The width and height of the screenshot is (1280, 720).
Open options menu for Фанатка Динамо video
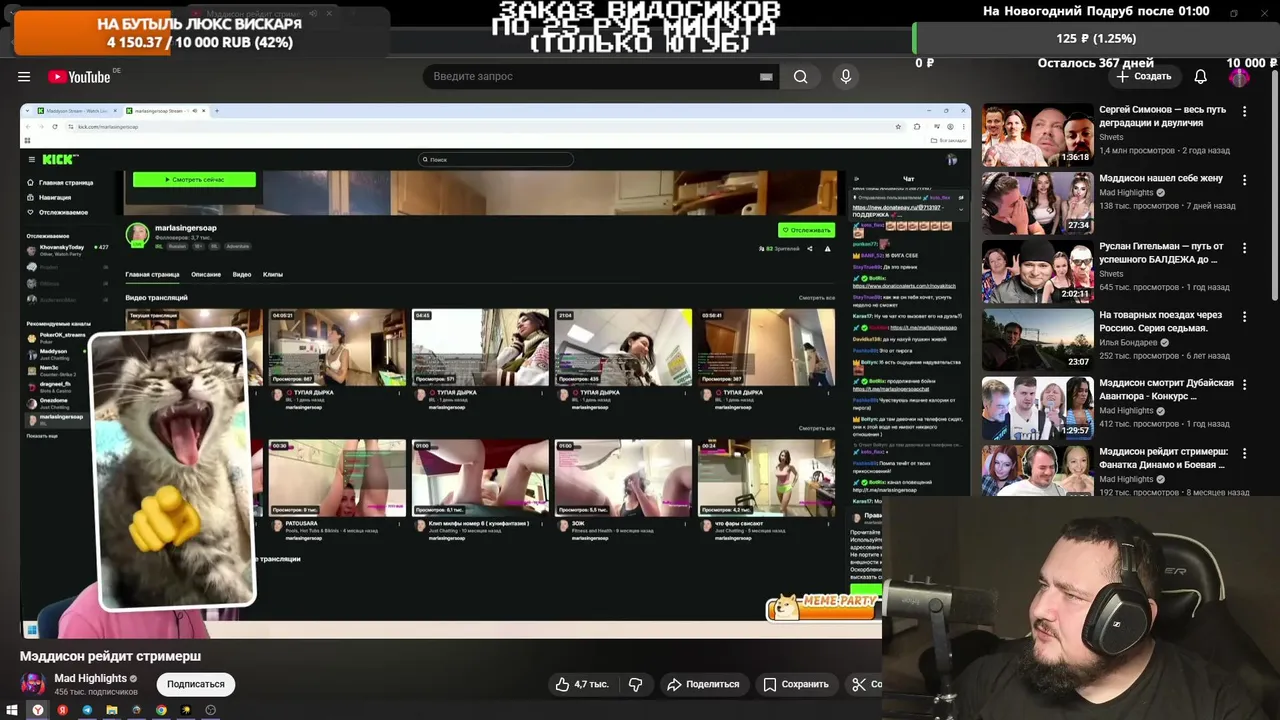pyautogui.click(x=1244, y=453)
